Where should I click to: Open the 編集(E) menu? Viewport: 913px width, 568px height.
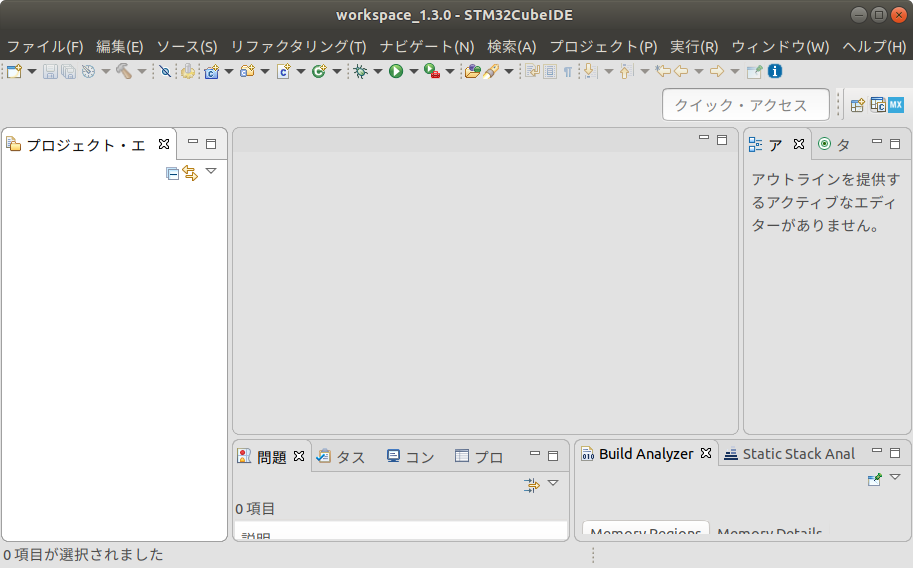click(119, 47)
